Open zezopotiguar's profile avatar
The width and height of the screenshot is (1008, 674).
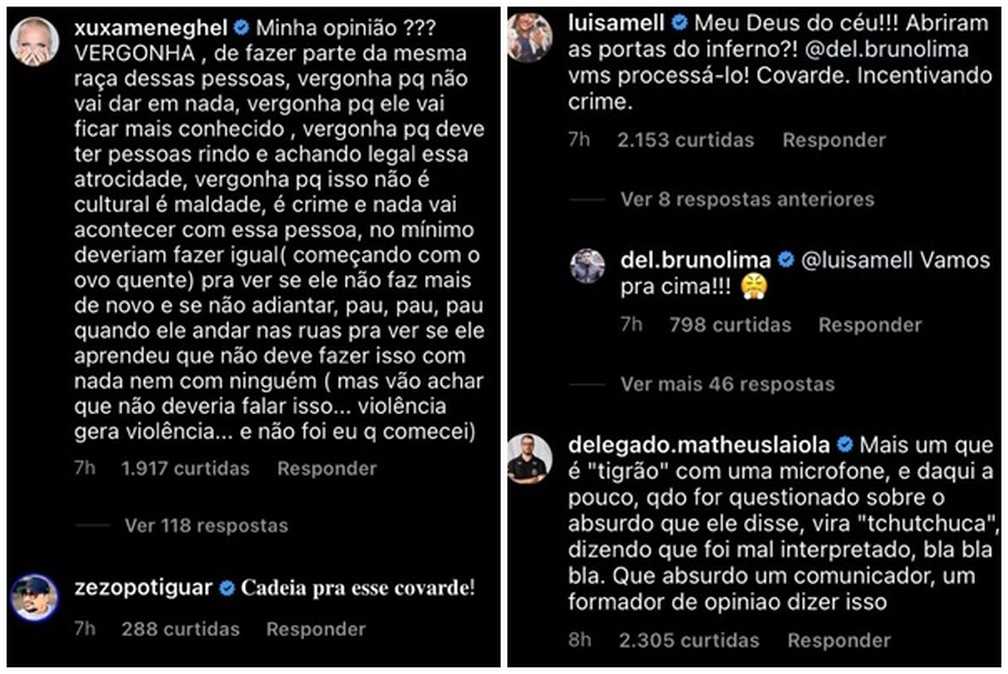point(35,597)
